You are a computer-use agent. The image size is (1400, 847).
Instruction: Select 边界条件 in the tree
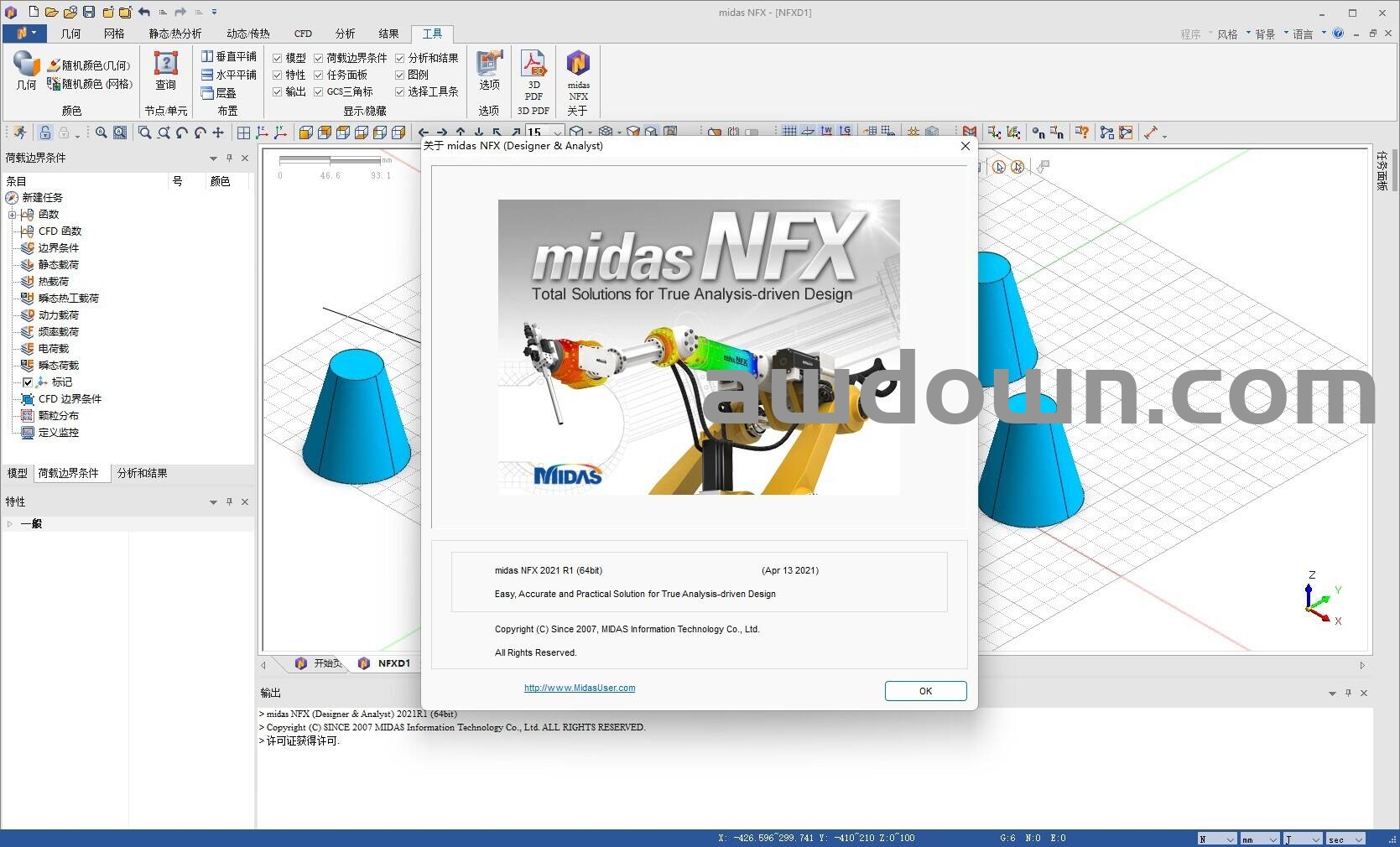coord(58,248)
